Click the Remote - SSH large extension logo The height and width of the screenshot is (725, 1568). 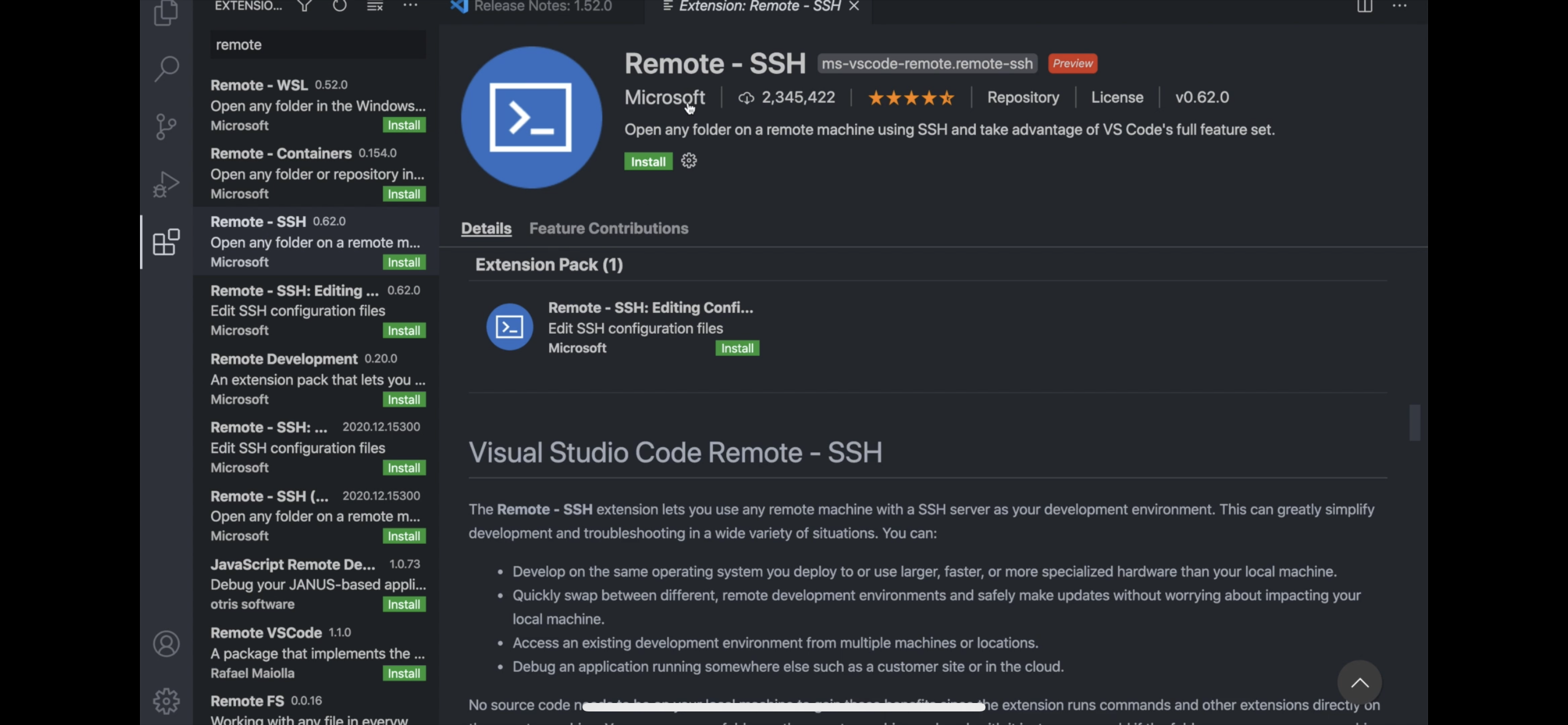point(531,117)
